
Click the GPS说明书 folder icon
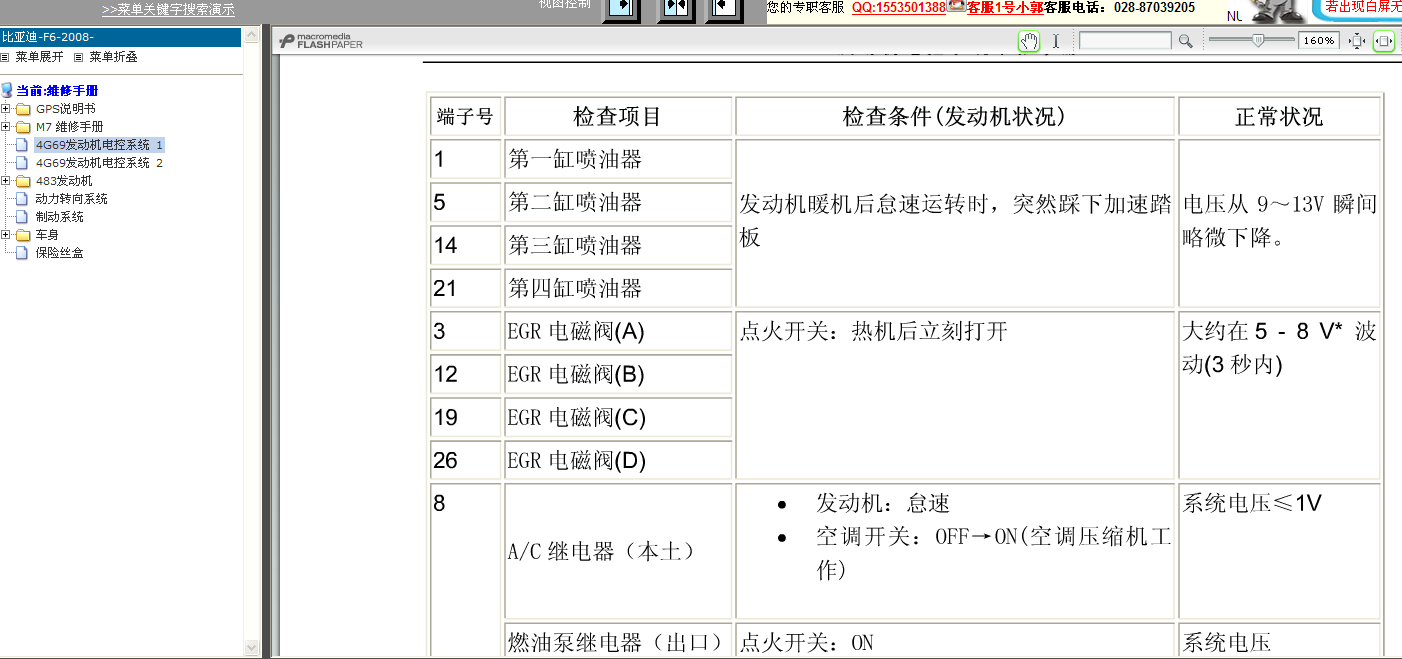(23, 109)
